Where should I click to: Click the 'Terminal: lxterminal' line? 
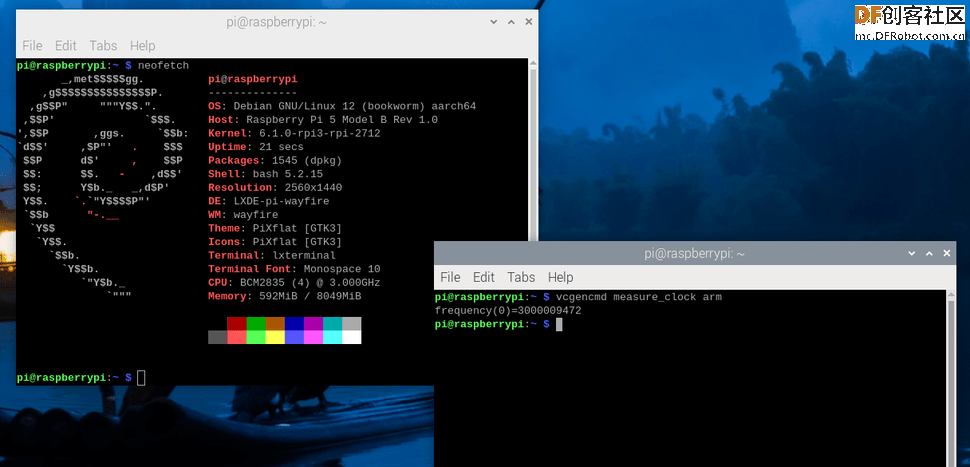click(x=272, y=255)
